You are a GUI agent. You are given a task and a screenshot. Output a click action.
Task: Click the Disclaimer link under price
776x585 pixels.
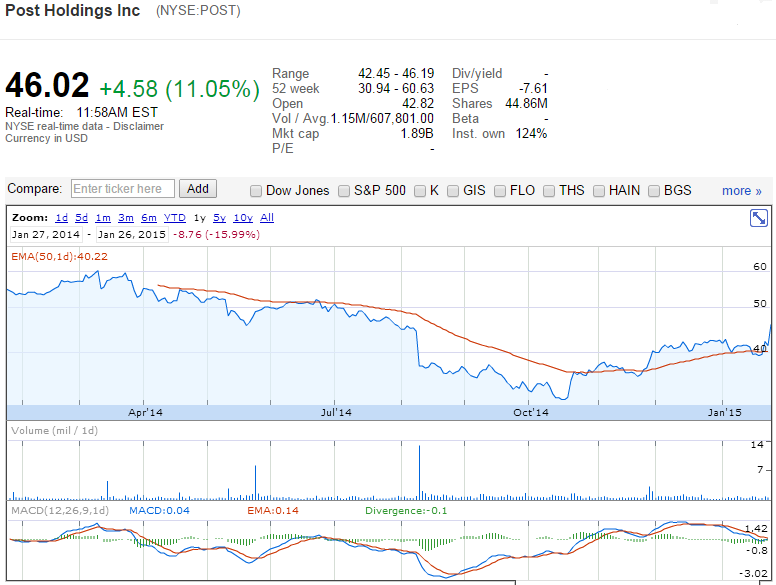[138, 127]
